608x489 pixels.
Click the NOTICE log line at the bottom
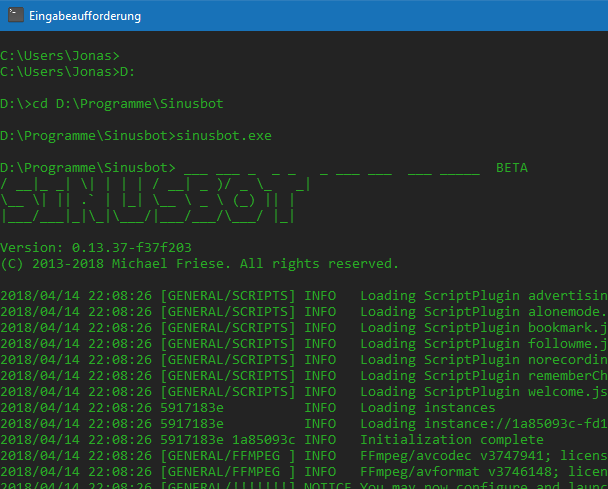[x=304, y=485]
